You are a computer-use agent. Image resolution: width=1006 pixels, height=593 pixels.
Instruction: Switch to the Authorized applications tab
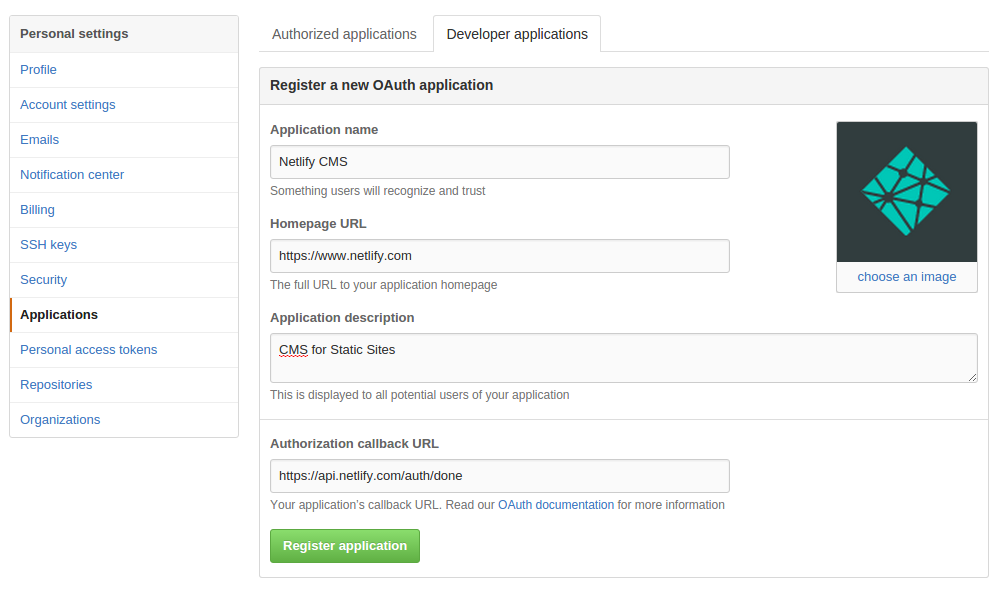pos(344,33)
